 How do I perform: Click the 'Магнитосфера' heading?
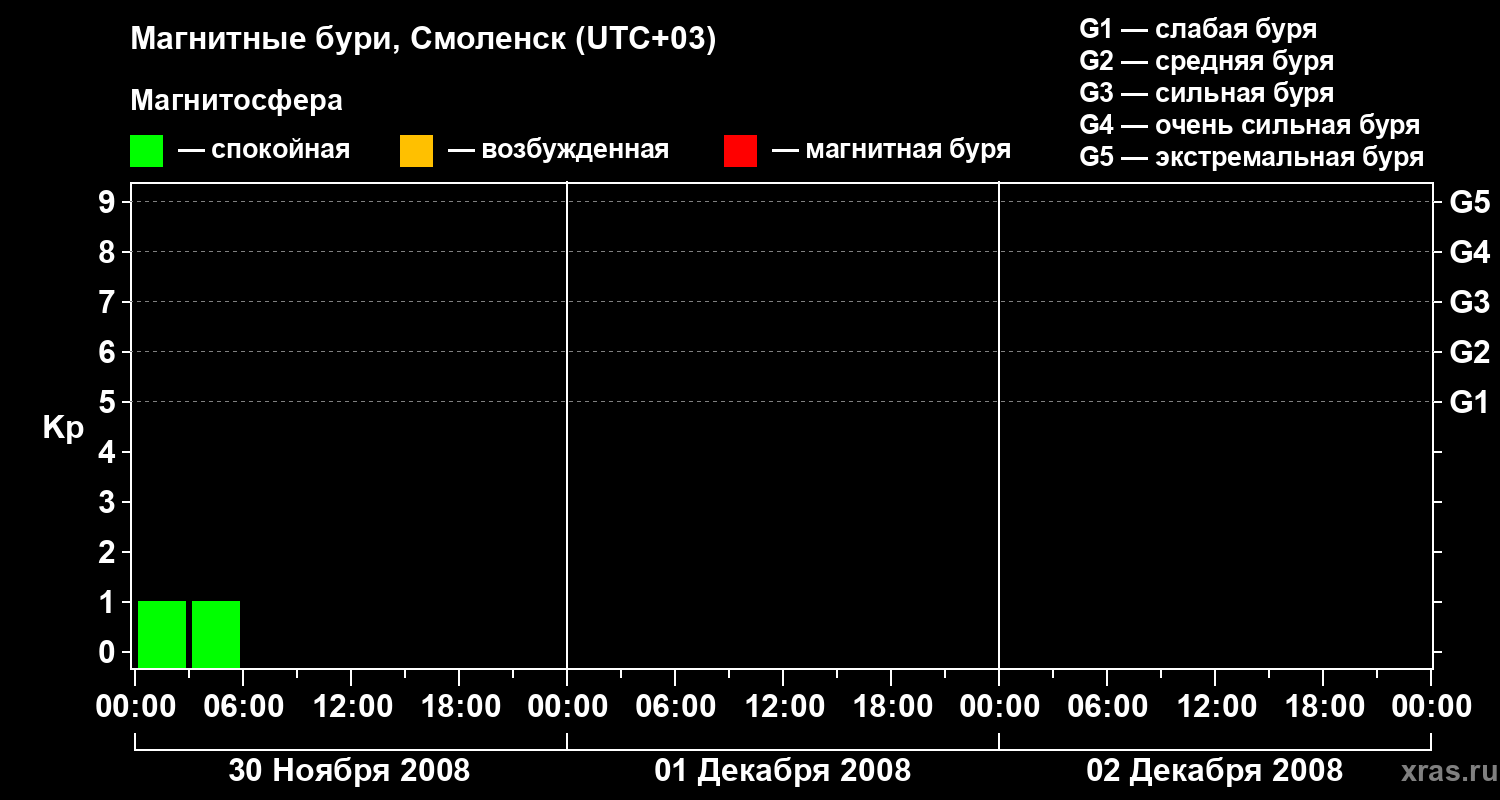click(236, 101)
